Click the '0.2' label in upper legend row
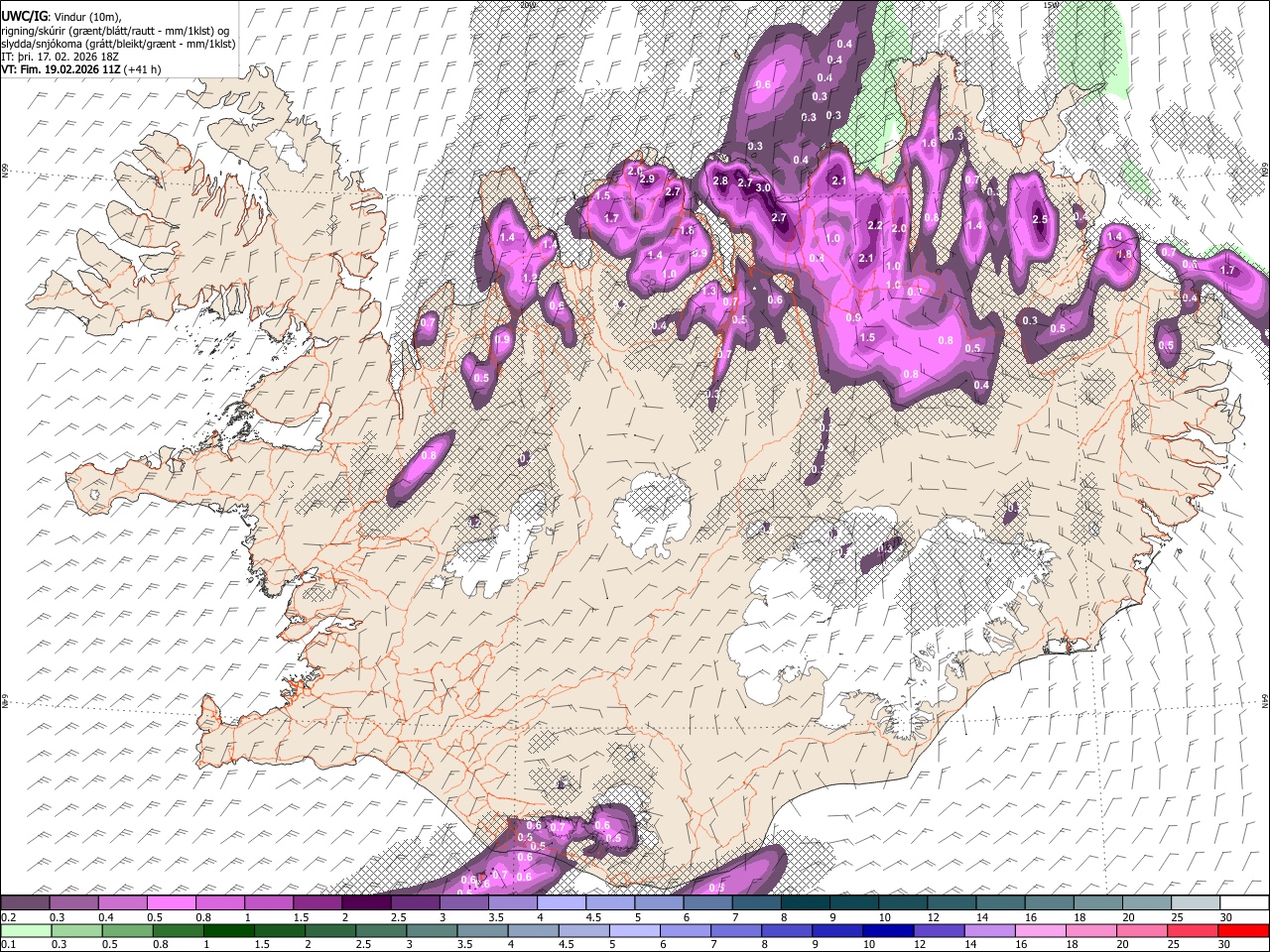 click(8, 917)
